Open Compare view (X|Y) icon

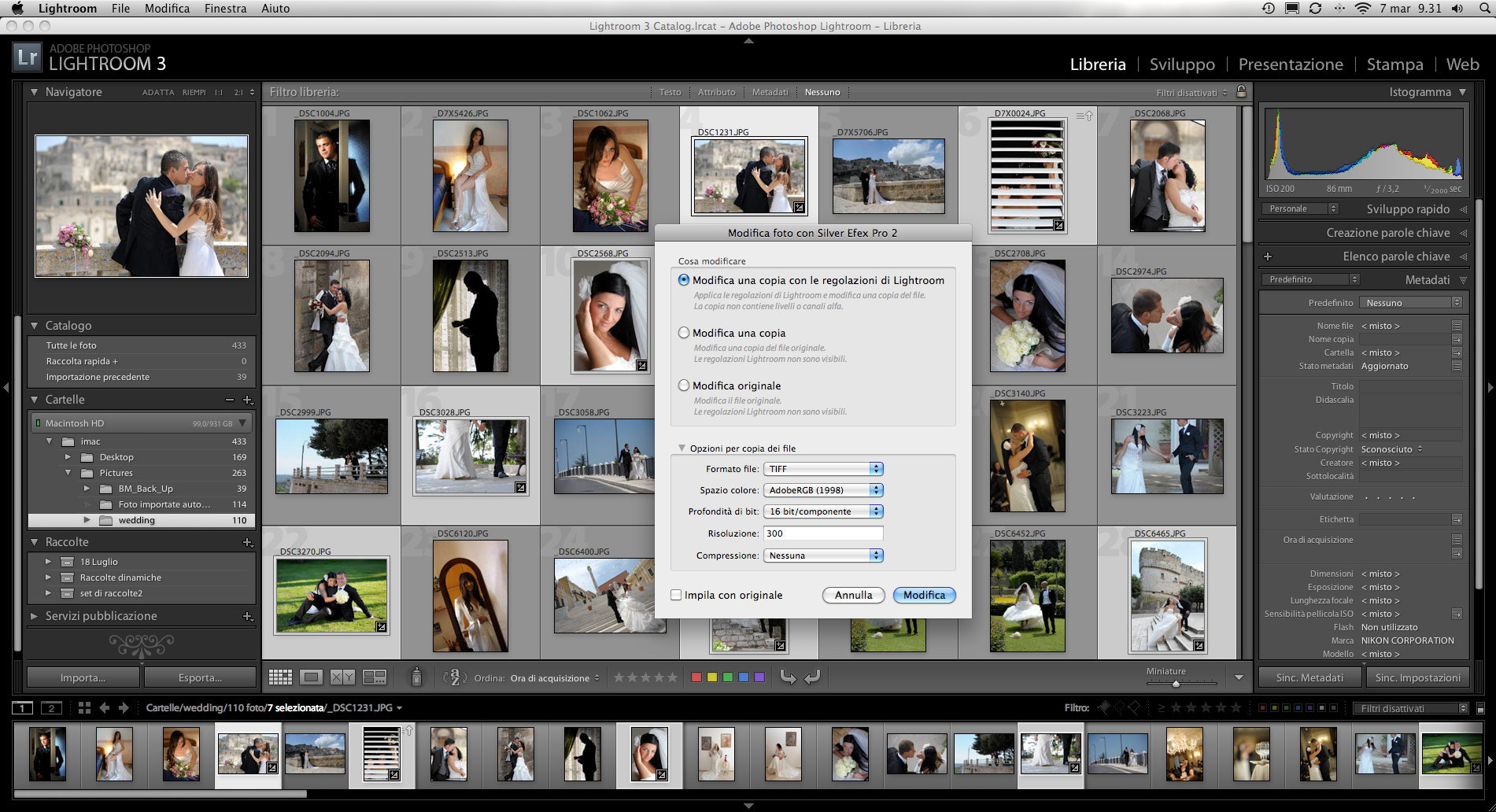click(x=343, y=677)
